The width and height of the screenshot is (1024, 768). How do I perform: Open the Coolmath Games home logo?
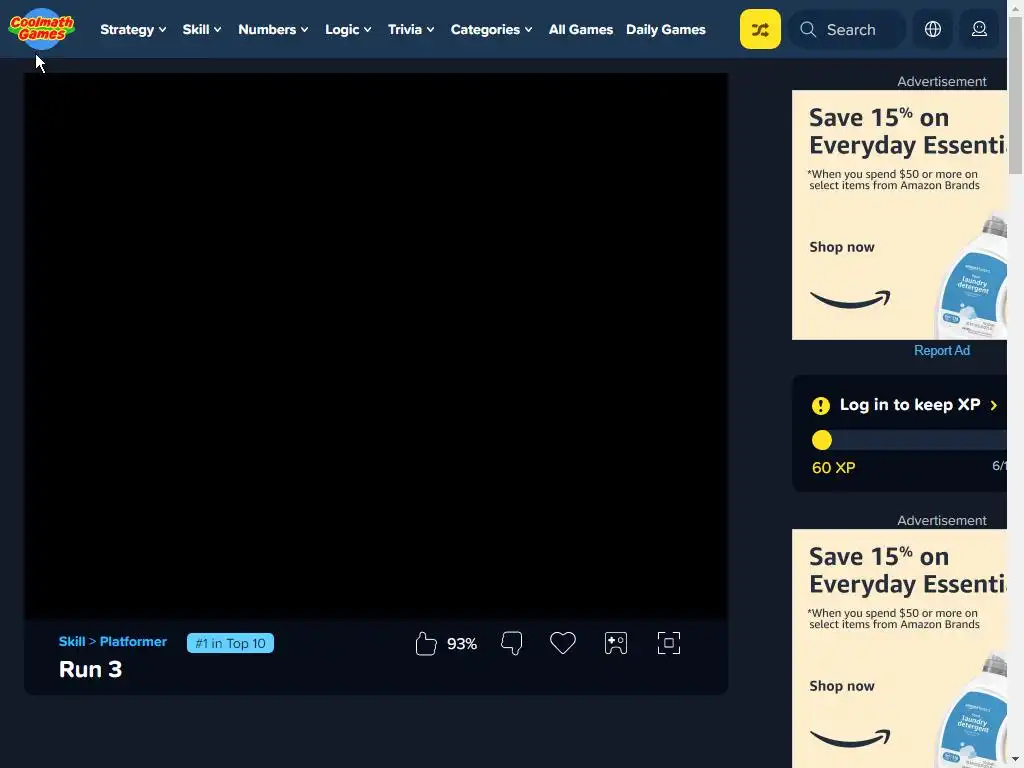pyautogui.click(x=42, y=29)
